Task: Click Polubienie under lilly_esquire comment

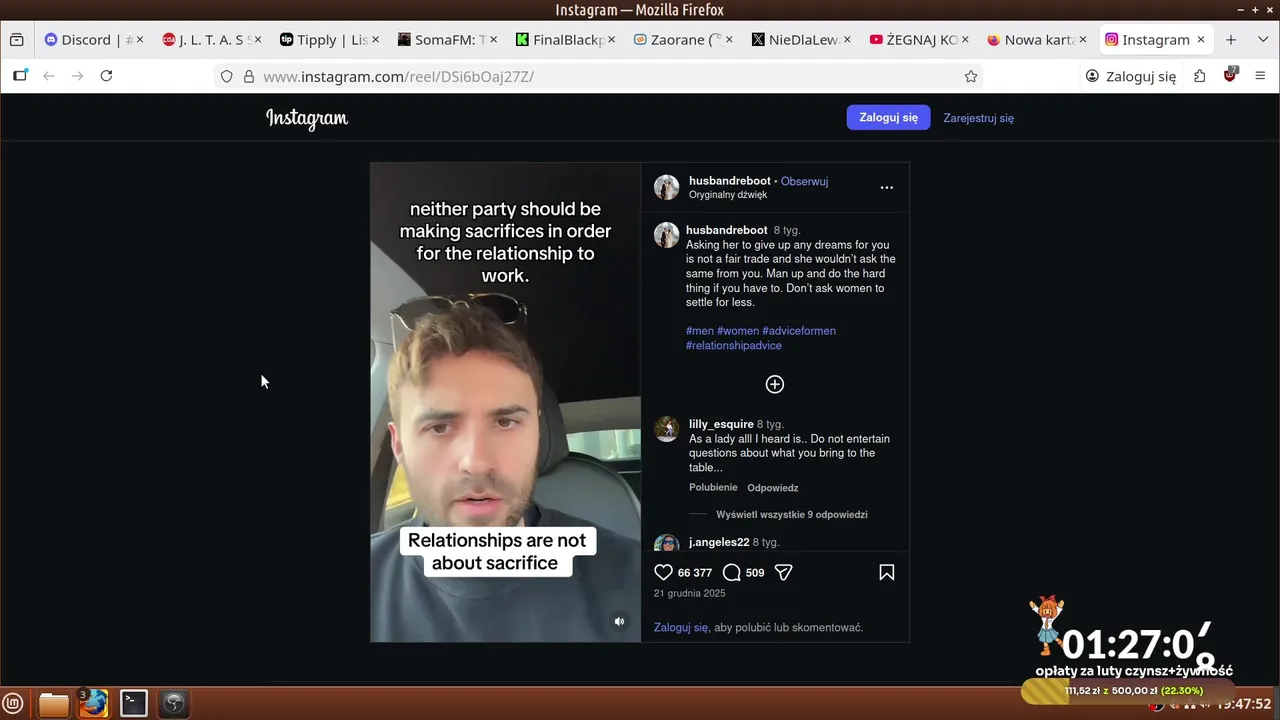Action: point(713,487)
